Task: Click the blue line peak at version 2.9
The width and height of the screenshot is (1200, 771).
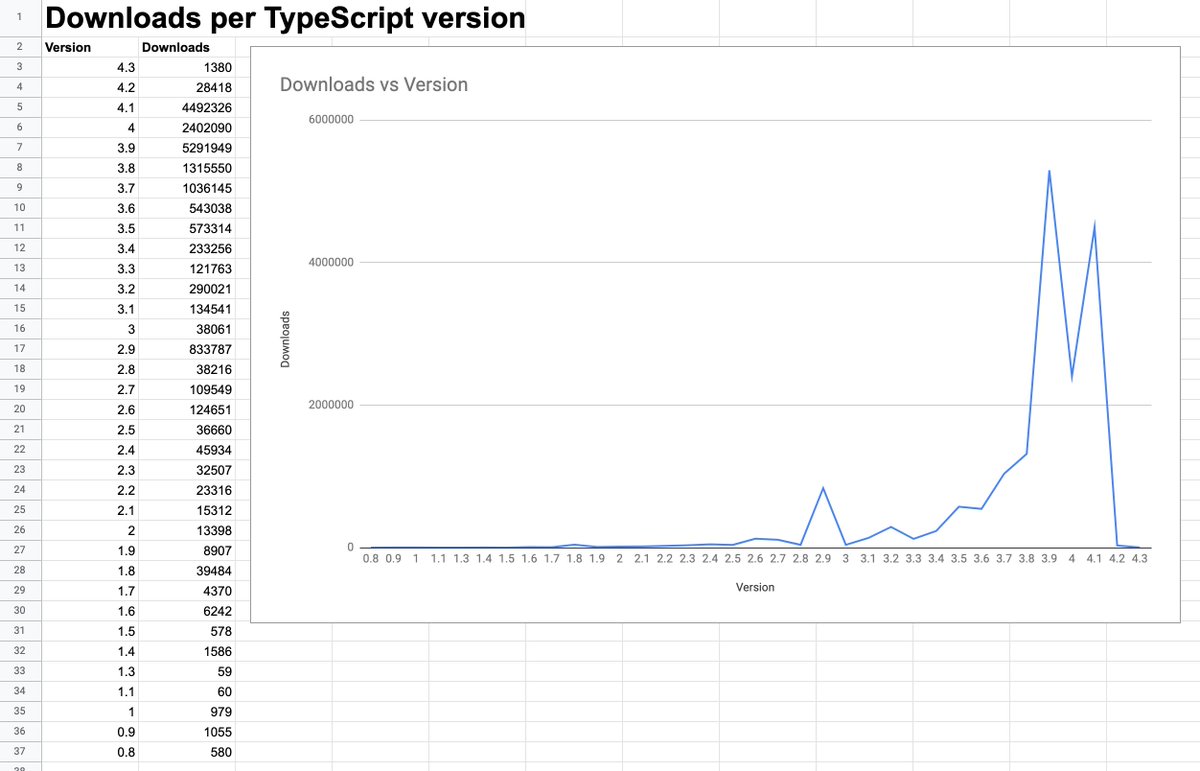Action: click(823, 489)
